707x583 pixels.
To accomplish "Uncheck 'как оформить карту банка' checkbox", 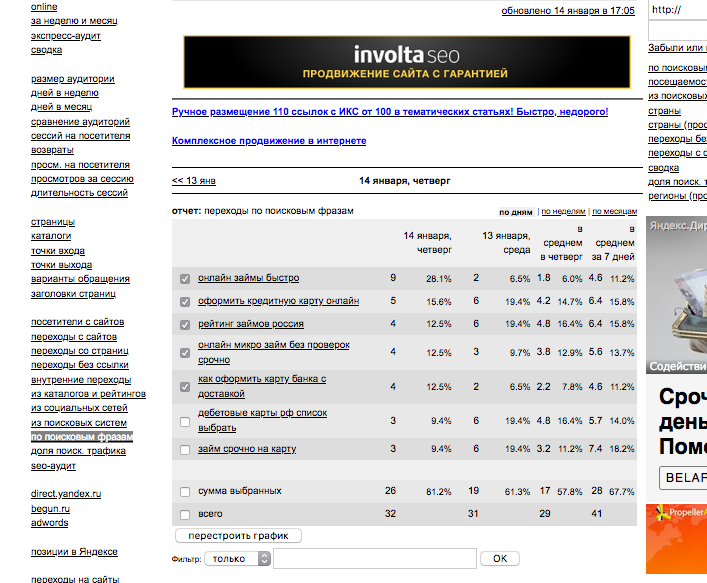I will pos(185,387).
